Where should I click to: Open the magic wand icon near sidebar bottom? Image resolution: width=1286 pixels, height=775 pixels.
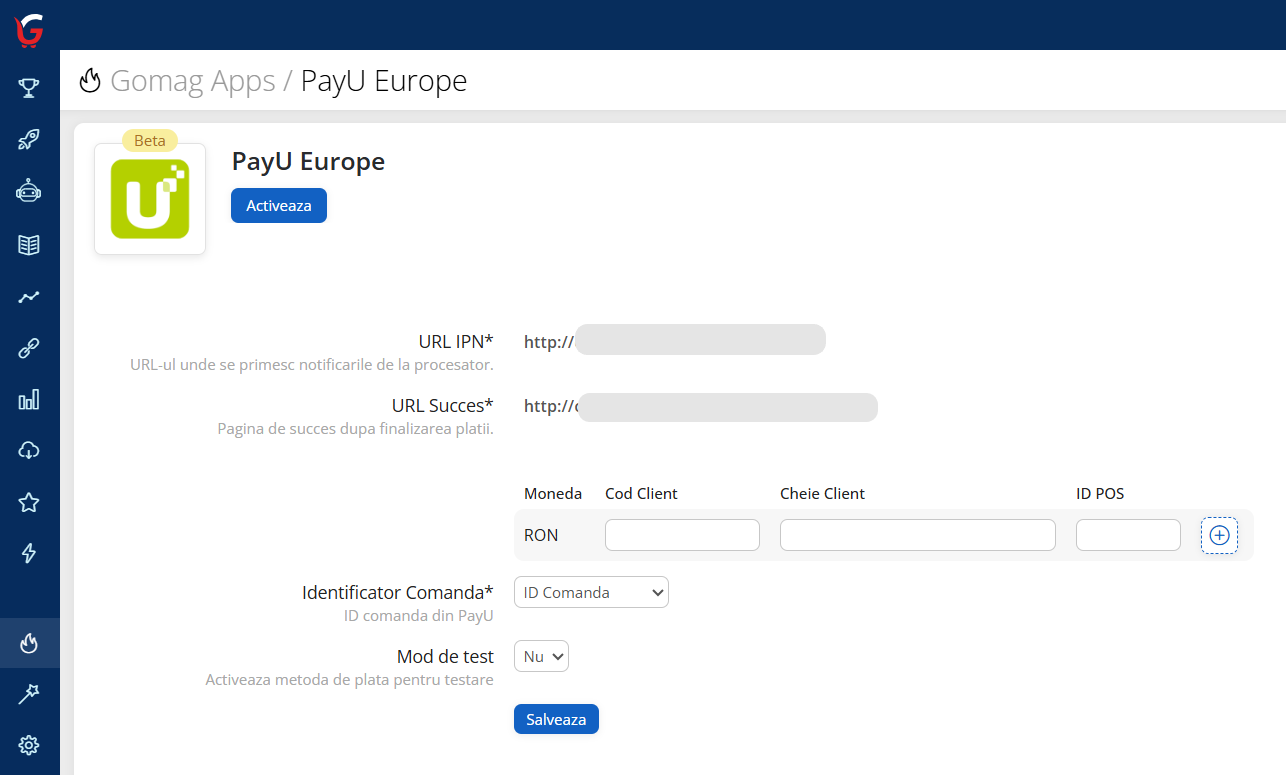(28, 693)
